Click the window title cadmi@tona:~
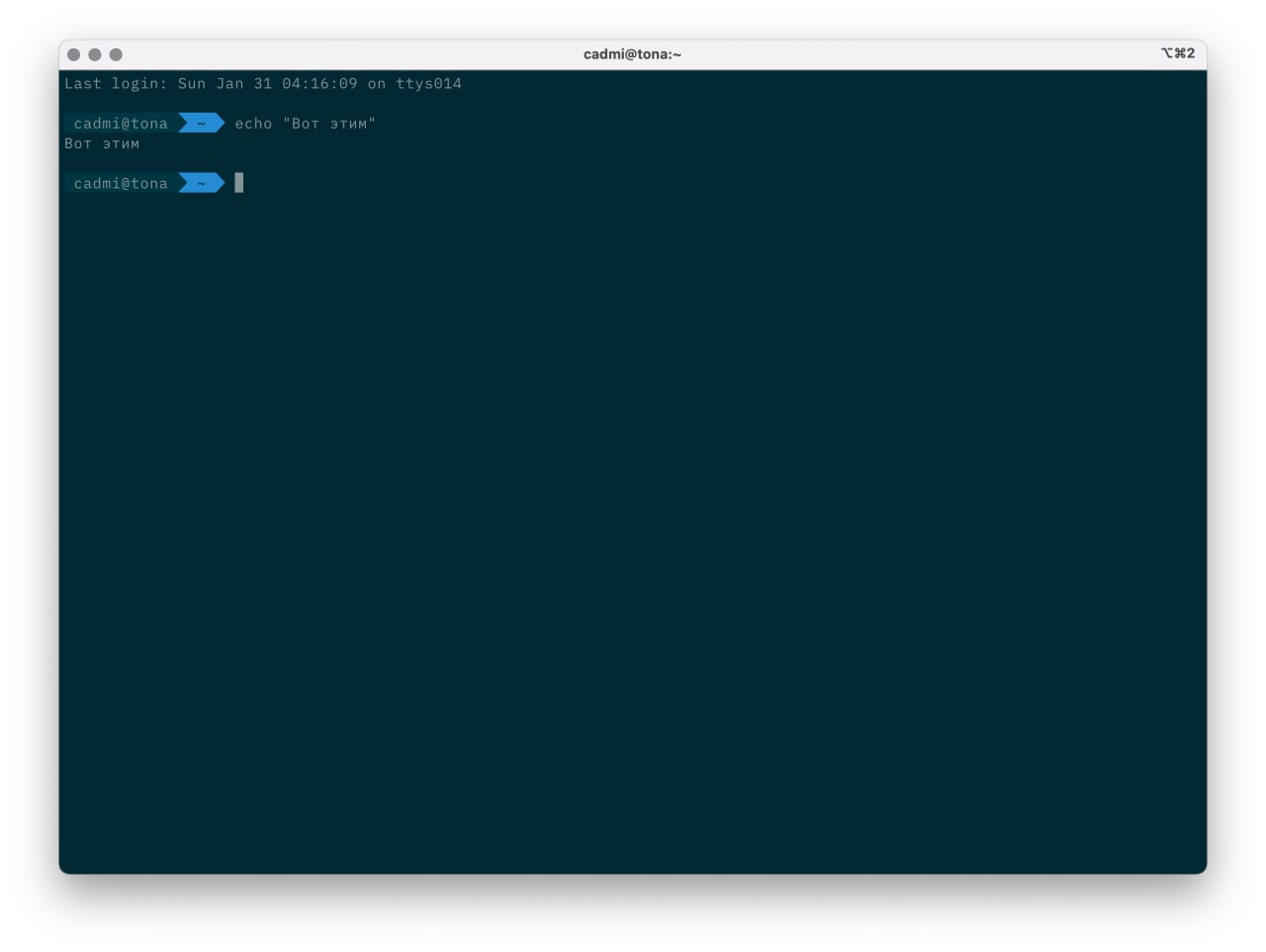 click(632, 54)
